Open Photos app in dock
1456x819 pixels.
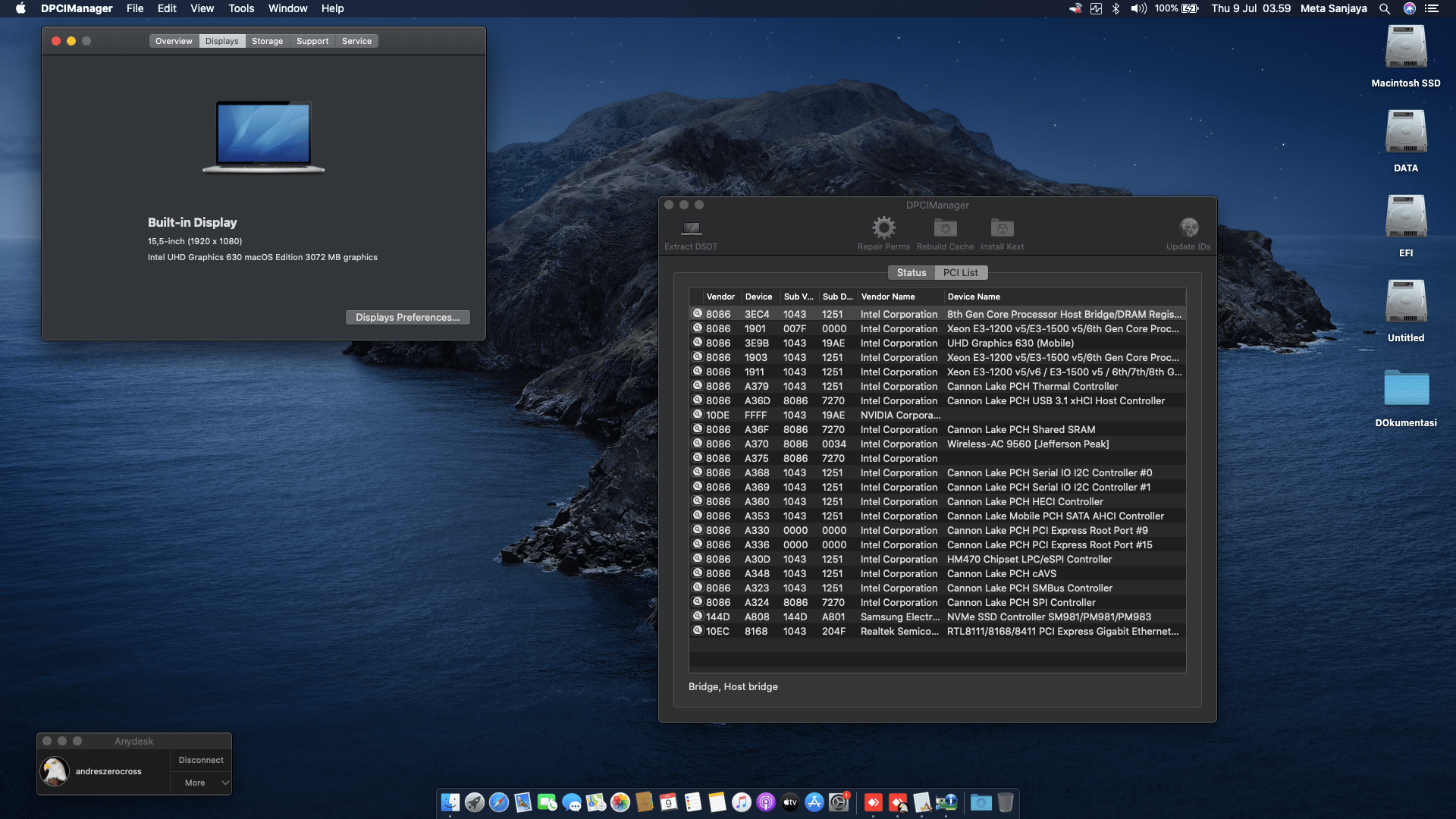coord(620,802)
